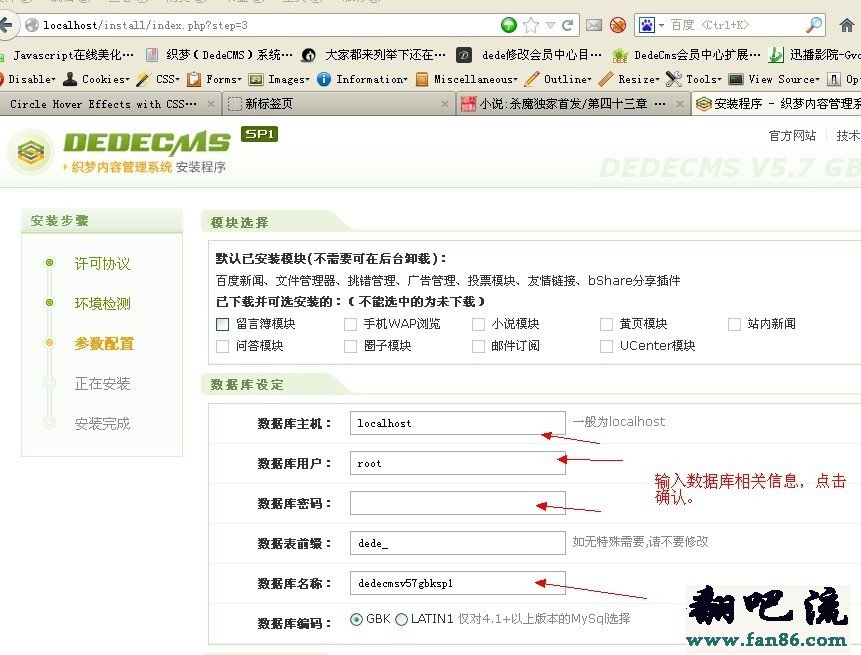
Task: Tick the 留言簿模块 checkbox
Action: [x=222, y=324]
